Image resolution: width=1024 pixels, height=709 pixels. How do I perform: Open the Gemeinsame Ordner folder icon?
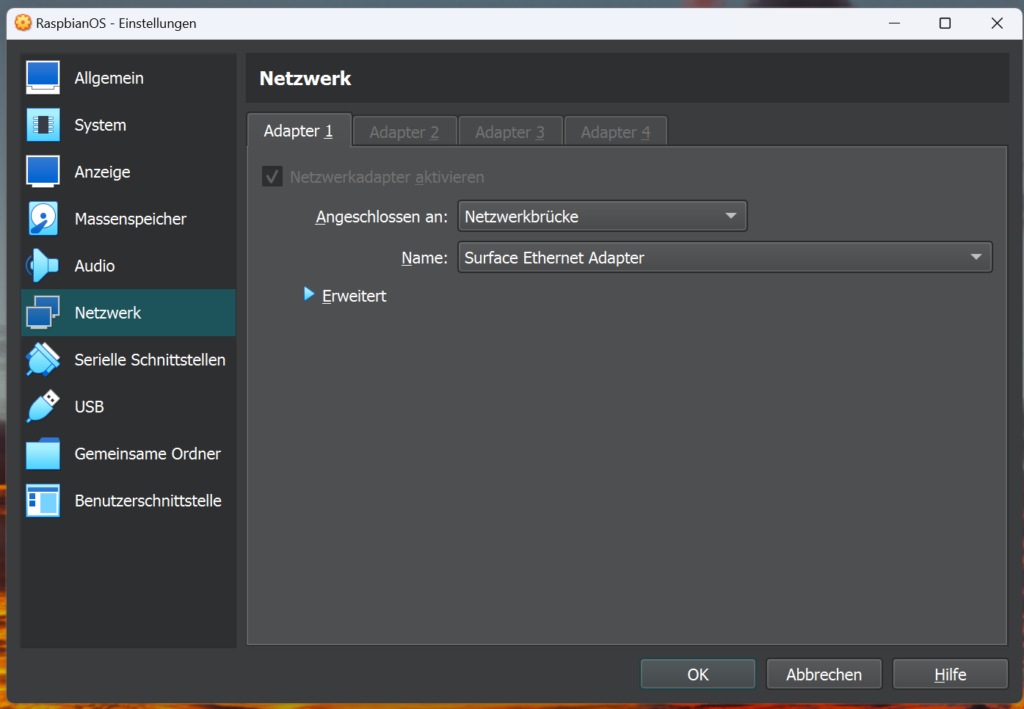coord(43,454)
